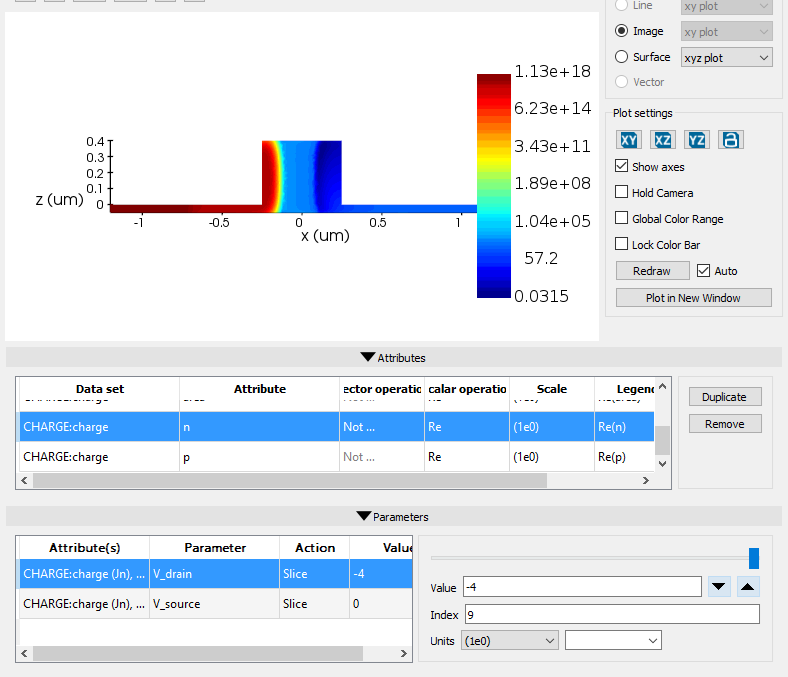Screen dimensions: 788x677
Task: Decrease value with the down arrow button
Action: tap(719, 587)
